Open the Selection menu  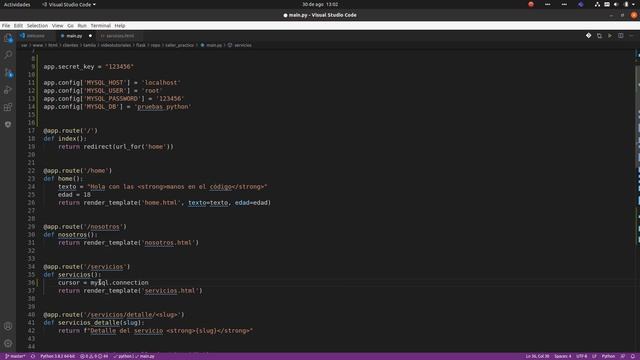(38, 26)
